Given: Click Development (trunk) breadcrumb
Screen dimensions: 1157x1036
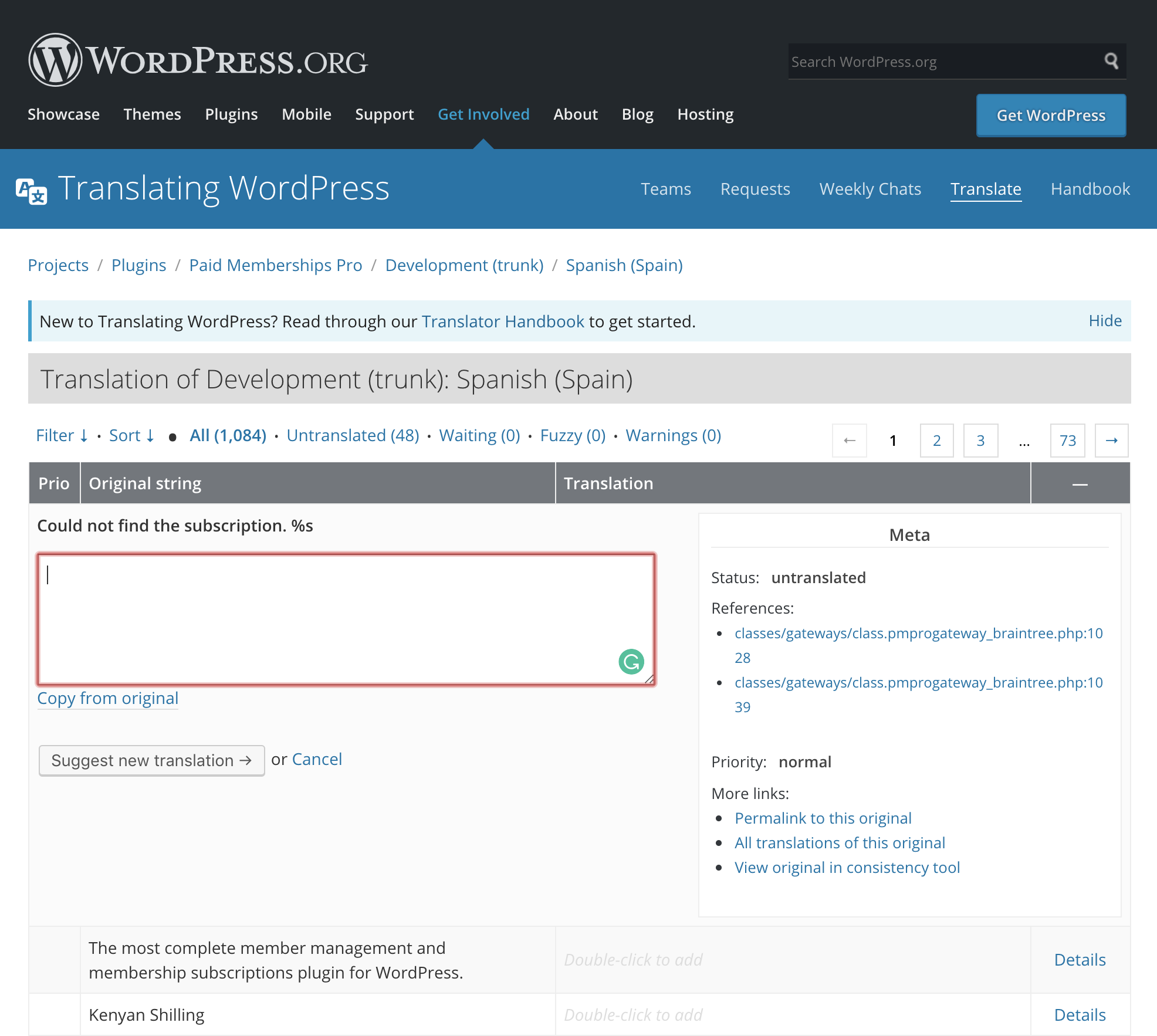Looking at the screenshot, I should pyautogui.click(x=464, y=265).
